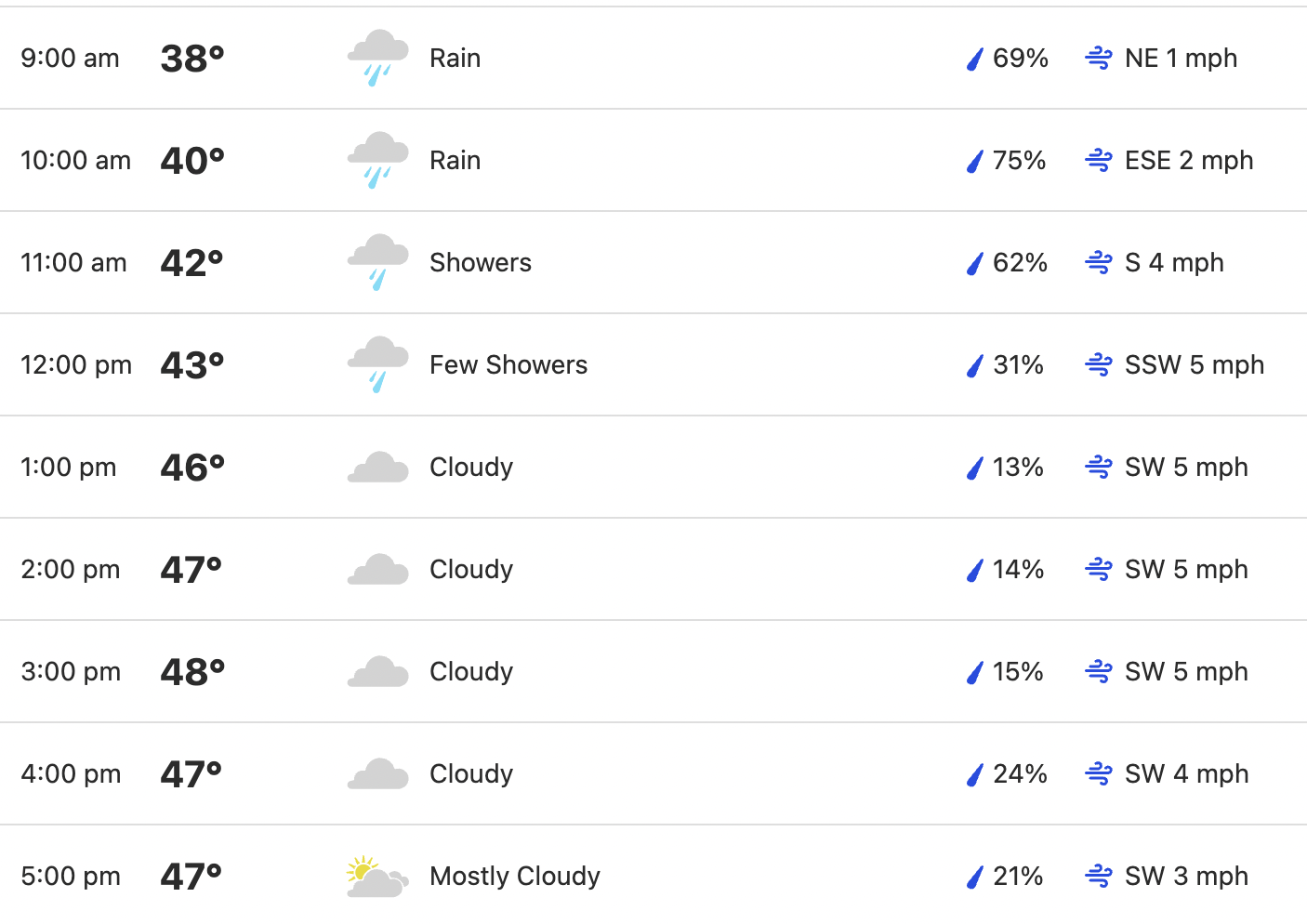This screenshot has height=924, width=1307.
Task: Click the 48° temperature reading
Action: click(x=192, y=672)
